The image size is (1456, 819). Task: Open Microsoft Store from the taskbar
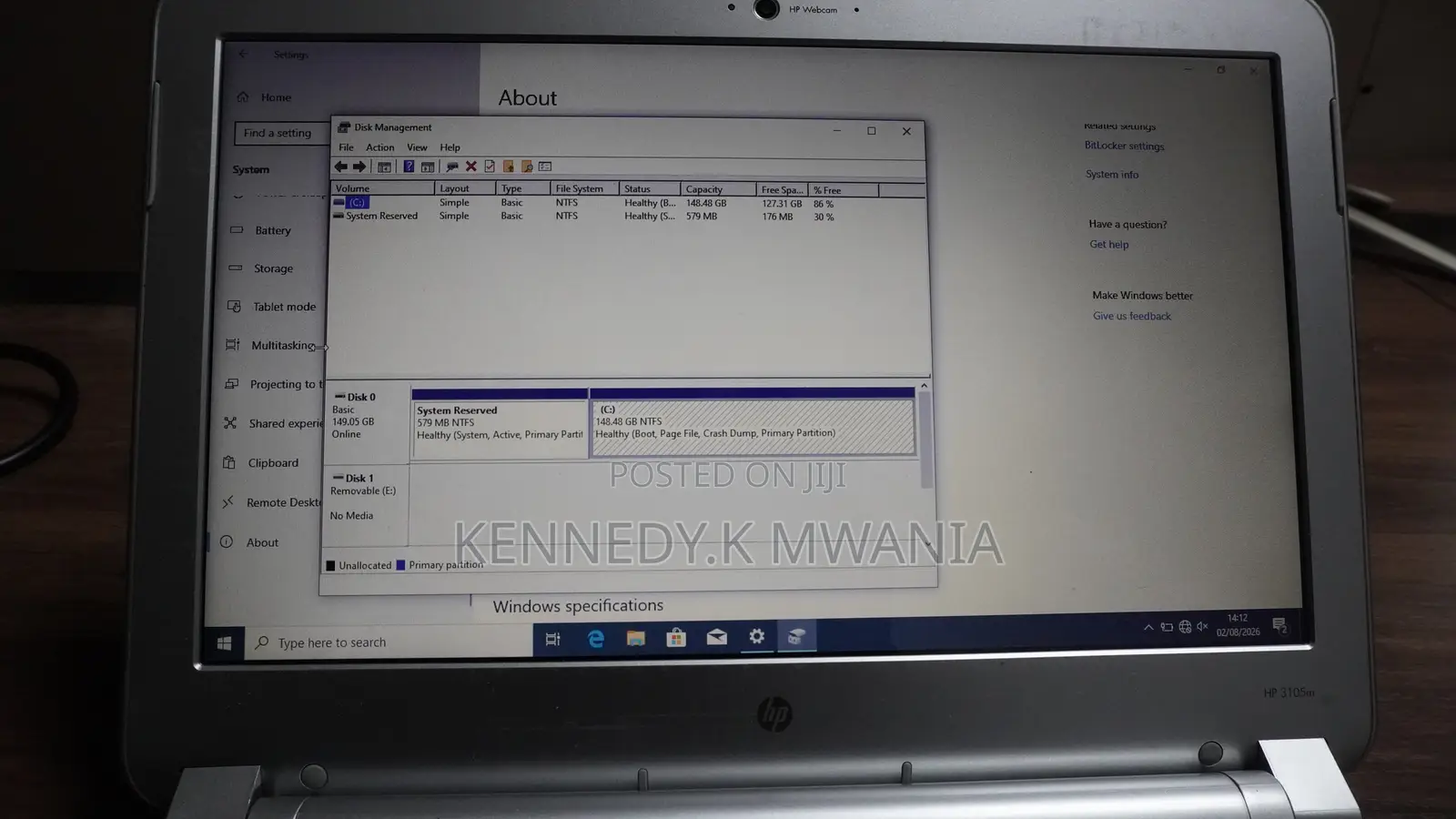coord(676,638)
